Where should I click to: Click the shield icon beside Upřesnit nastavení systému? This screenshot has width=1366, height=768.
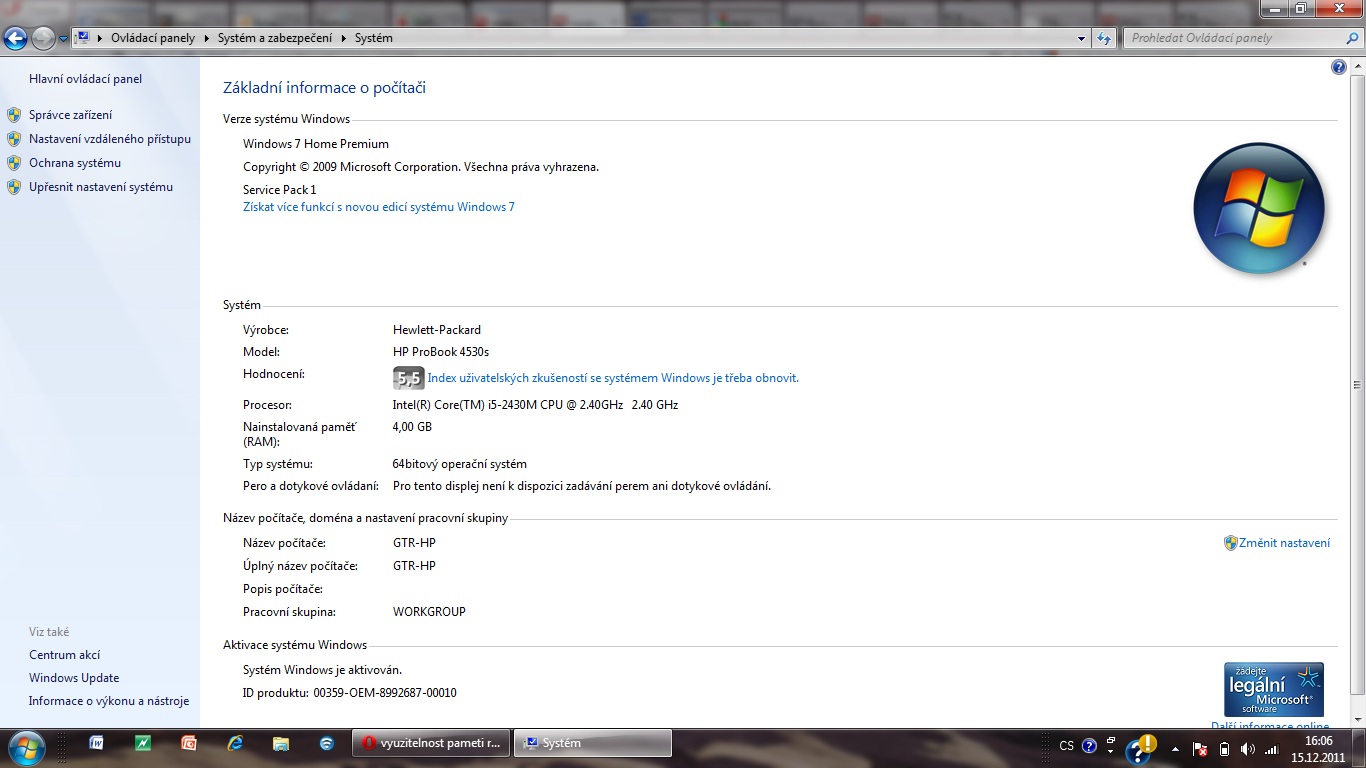[x=14, y=187]
